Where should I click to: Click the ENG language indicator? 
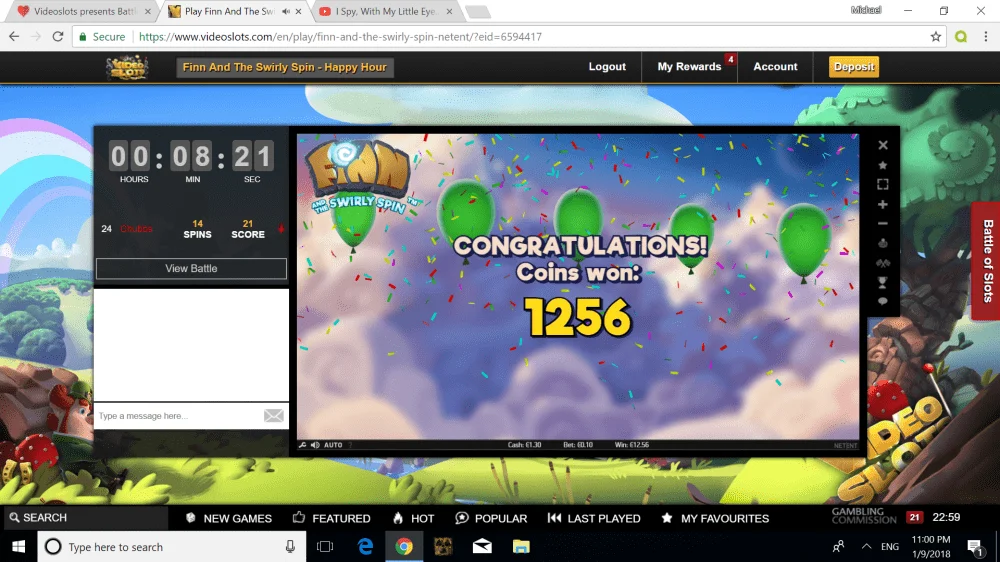[890, 547]
